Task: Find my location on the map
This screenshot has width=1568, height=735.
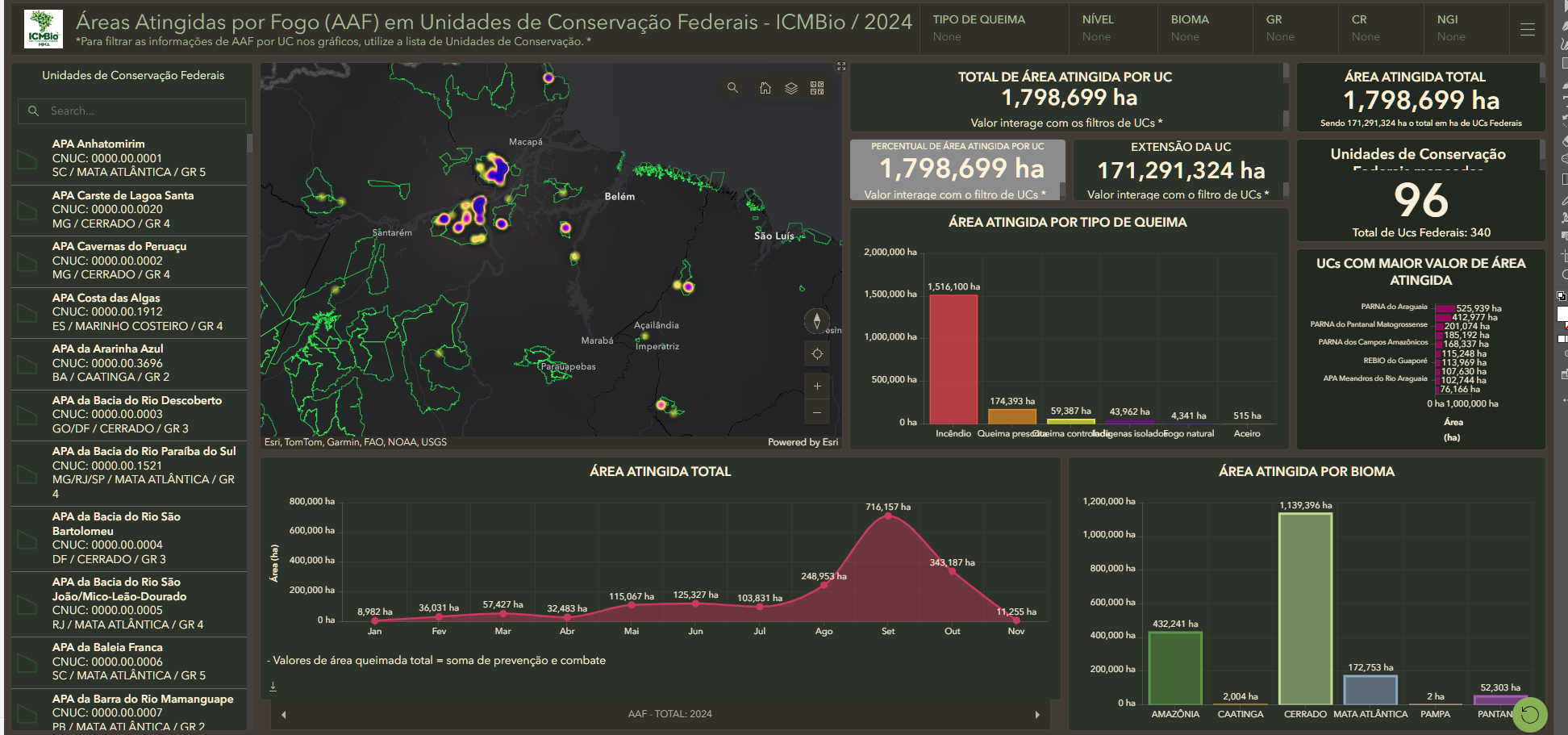Action: (817, 354)
